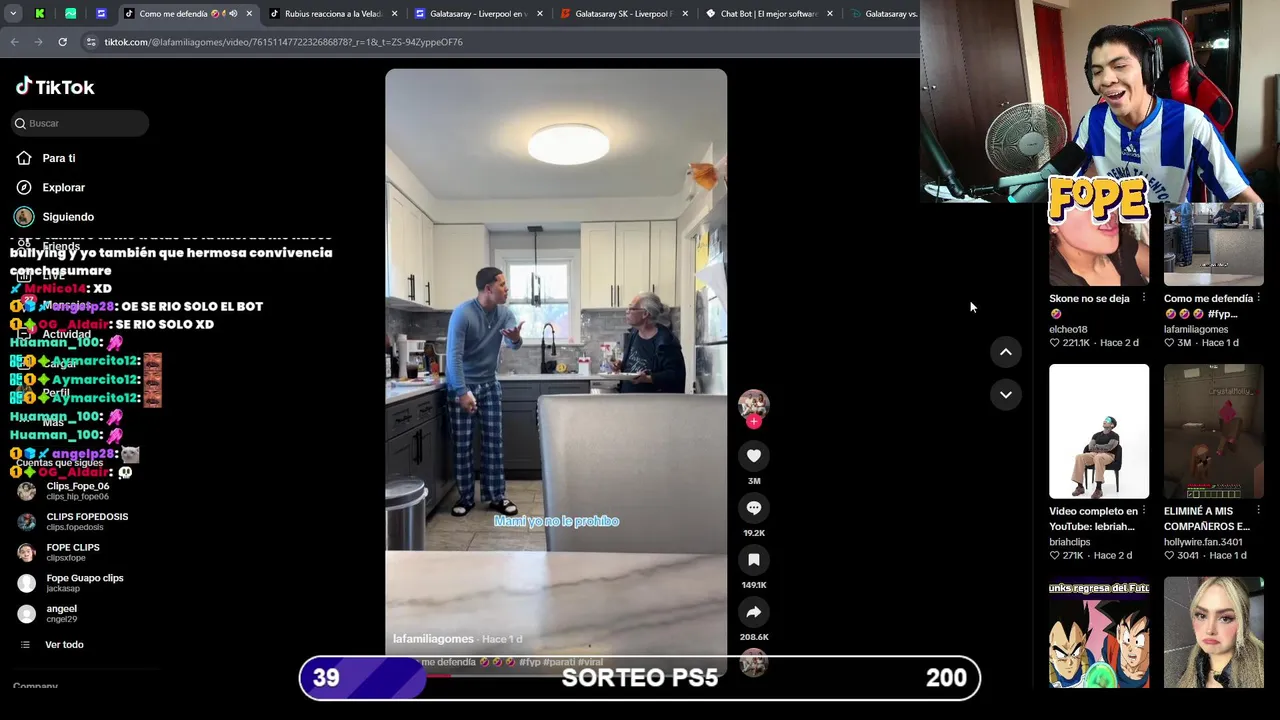Click the browser forward arrow

click(x=38, y=42)
